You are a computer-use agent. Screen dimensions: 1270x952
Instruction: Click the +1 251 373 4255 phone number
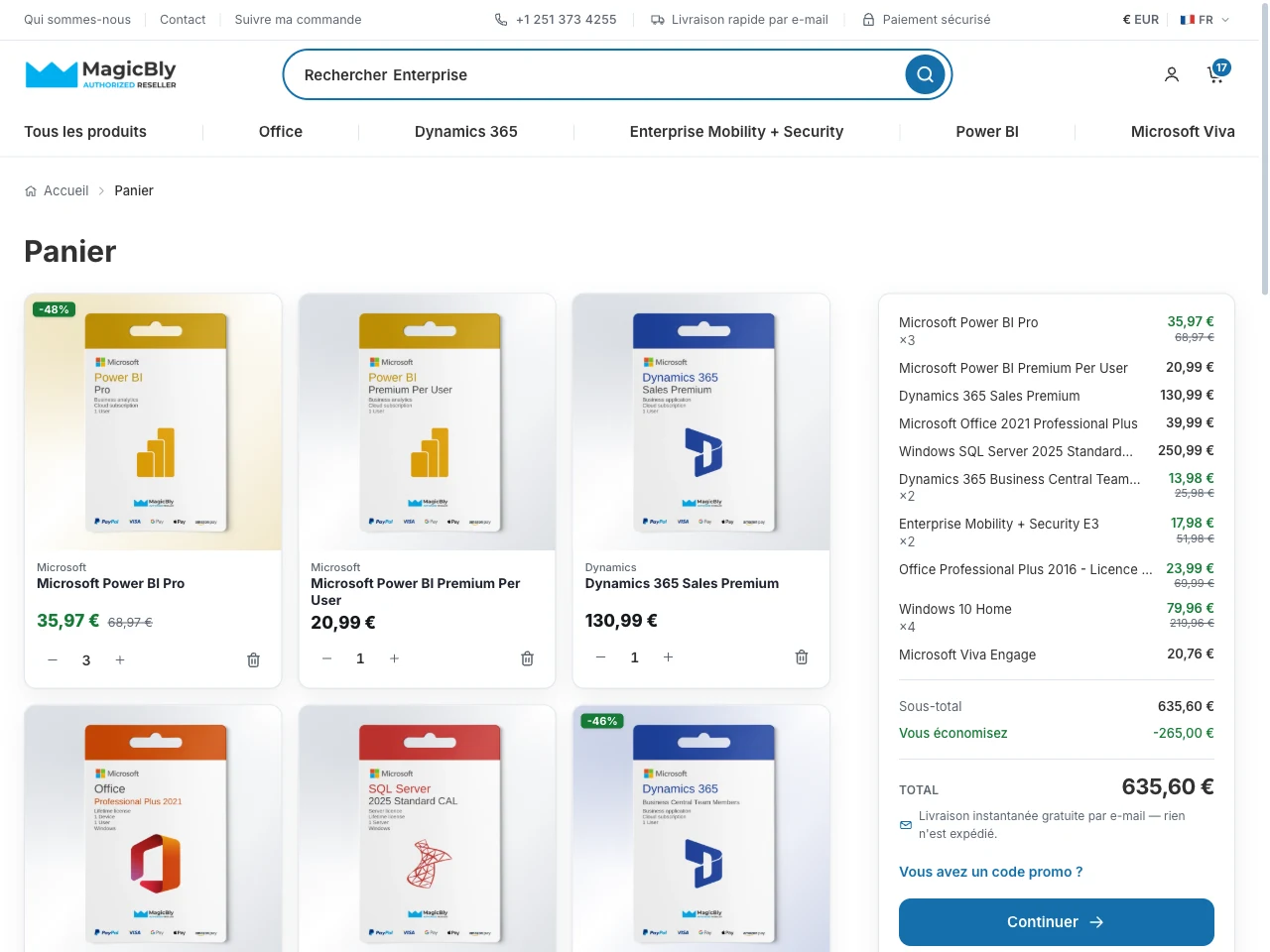tap(566, 20)
